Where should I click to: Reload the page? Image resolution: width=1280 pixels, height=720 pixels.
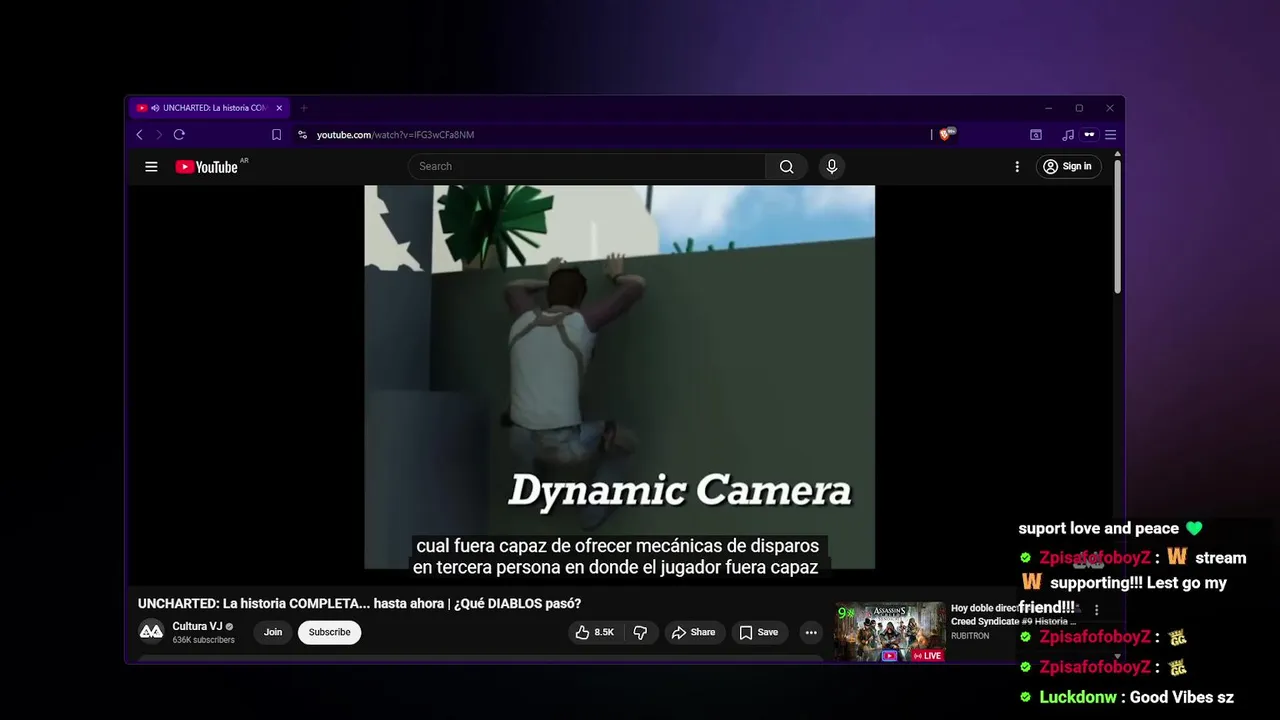pyautogui.click(x=179, y=135)
